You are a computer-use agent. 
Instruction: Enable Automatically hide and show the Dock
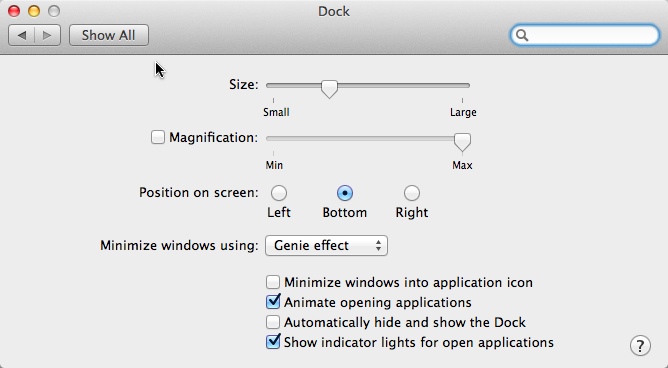coord(273,322)
